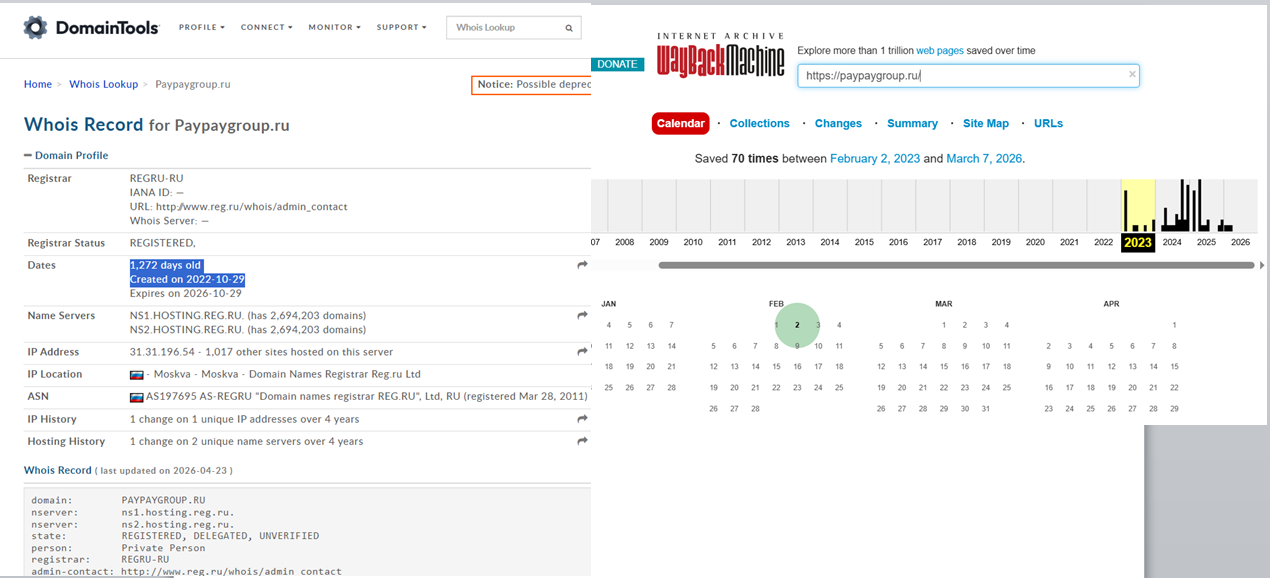Click the "Saved 70 times" text
Viewport: 1270px width, 578px height.
(x=738, y=158)
